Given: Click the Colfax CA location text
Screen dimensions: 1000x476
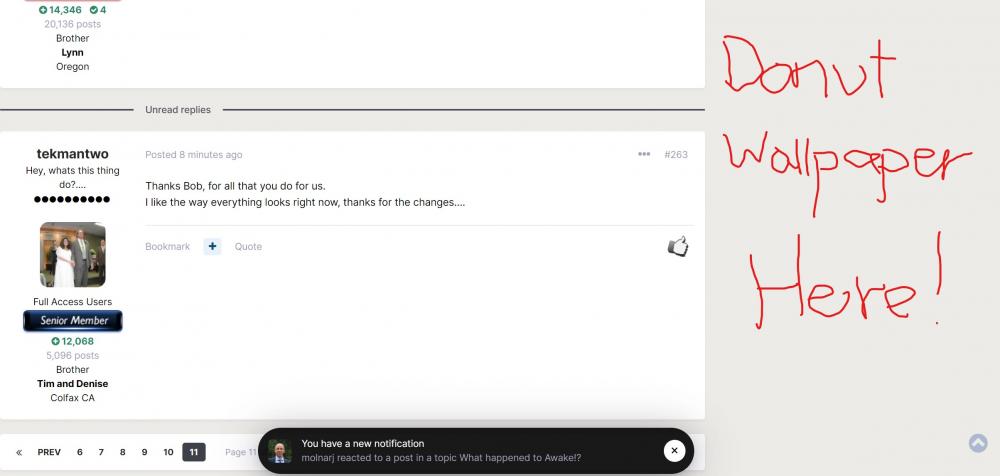Looking at the screenshot, I should (x=73, y=398).
